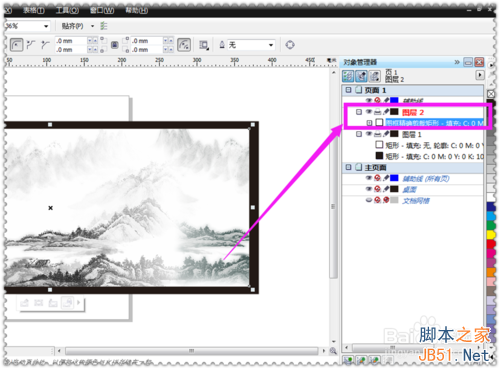500x369 pixels.
Task: Click the blue color swatch of page 1 辅助线
Action: click(394, 100)
